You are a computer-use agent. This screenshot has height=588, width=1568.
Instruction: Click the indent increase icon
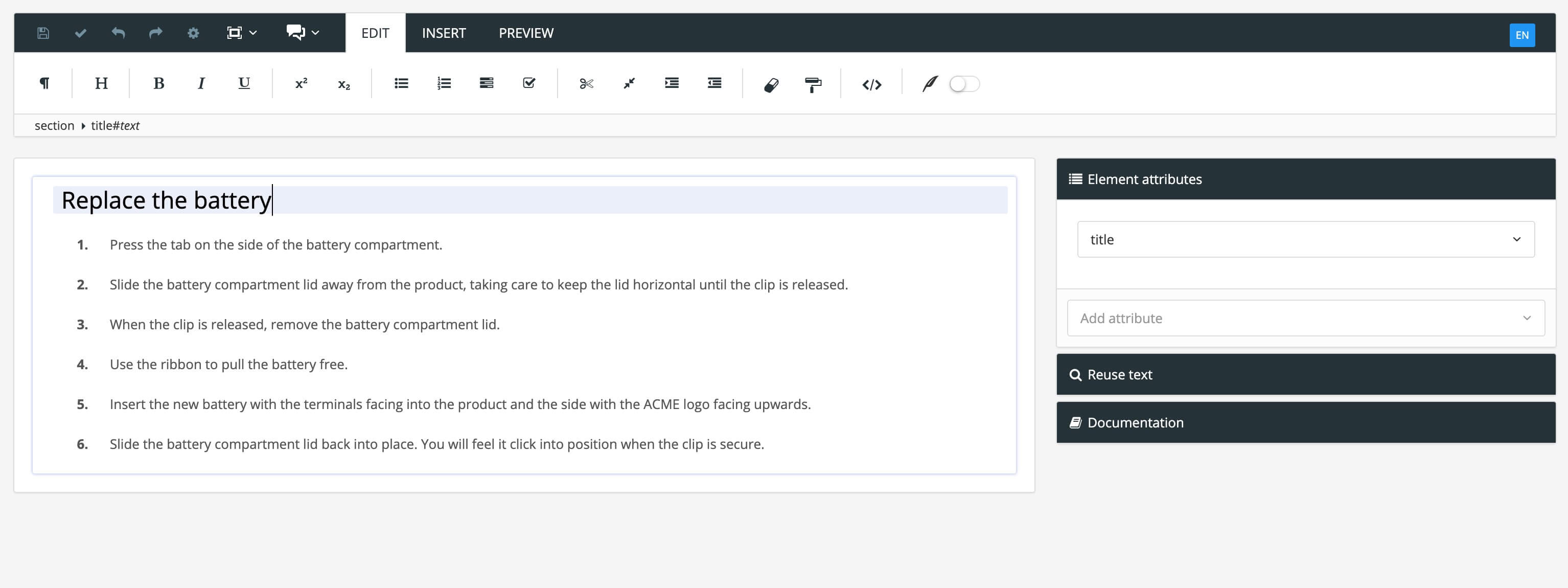672,84
